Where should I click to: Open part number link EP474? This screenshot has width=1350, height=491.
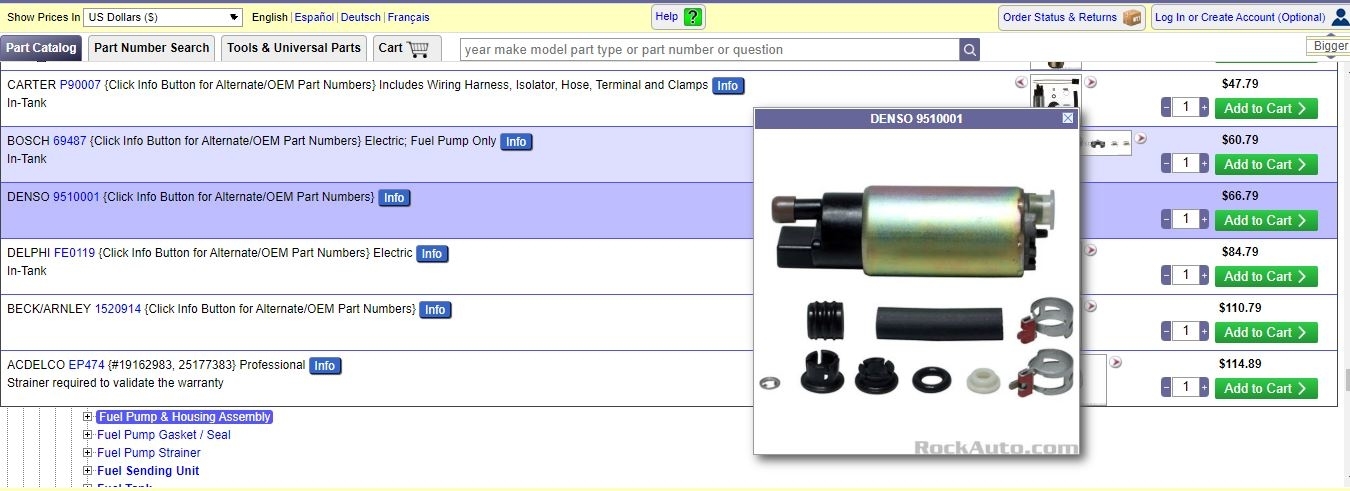click(x=86, y=365)
